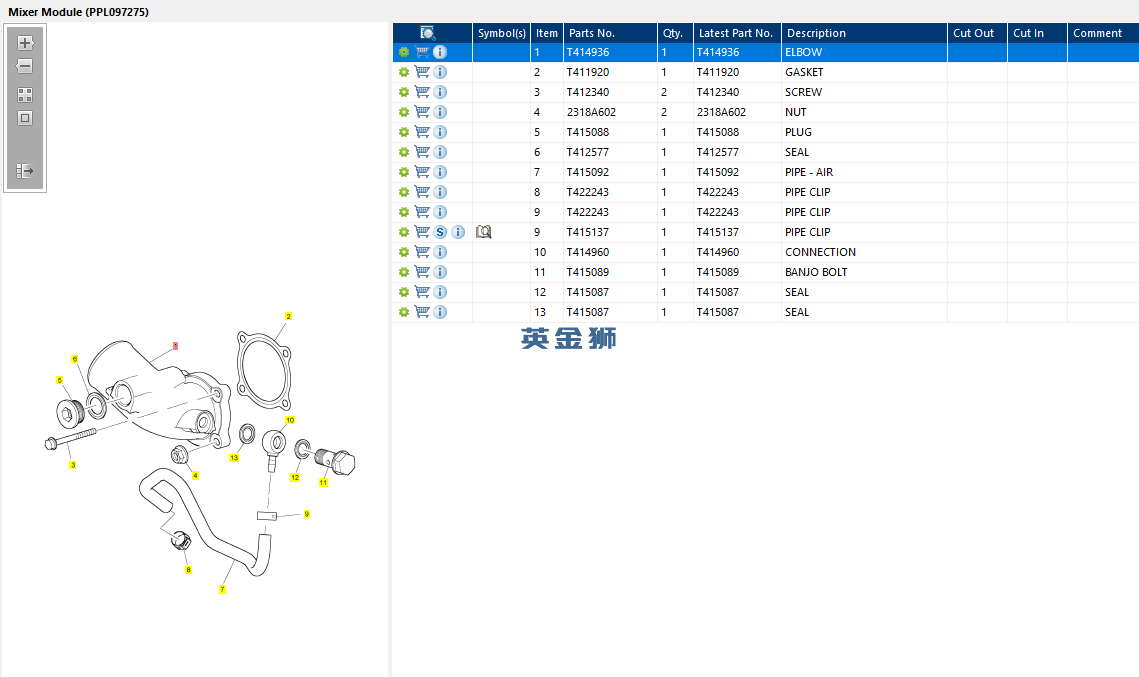This screenshot has width=1139, height=677.
Task: Zoom out of the parts diagram
Action: pos(25,66)
